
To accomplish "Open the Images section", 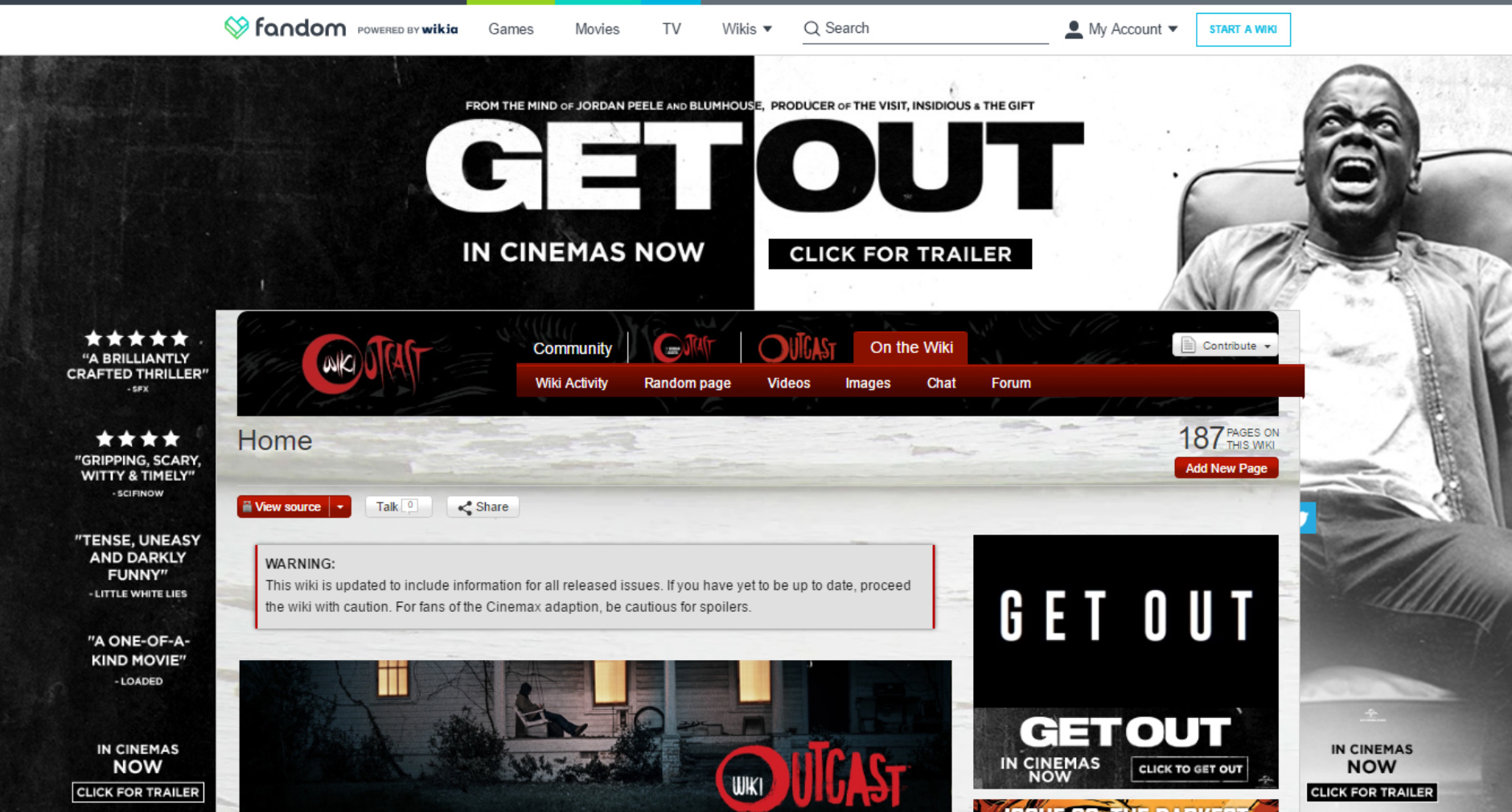I will (x=868, y=383).
